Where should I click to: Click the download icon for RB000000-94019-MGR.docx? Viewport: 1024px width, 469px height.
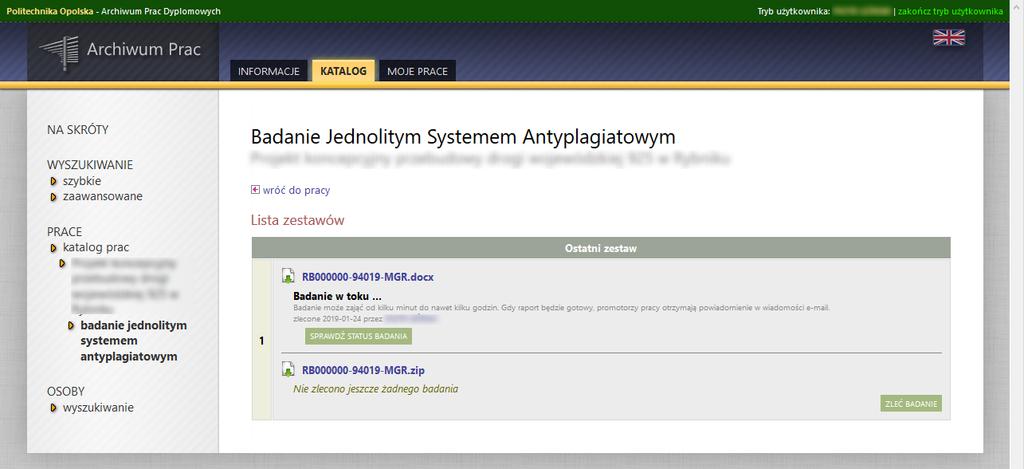click(288, 276)
